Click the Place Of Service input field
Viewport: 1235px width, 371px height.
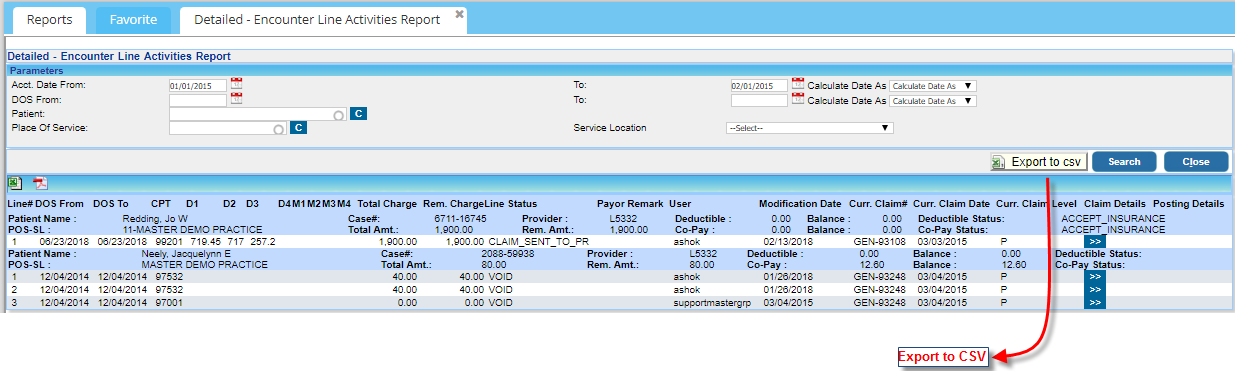coord(227,128)
